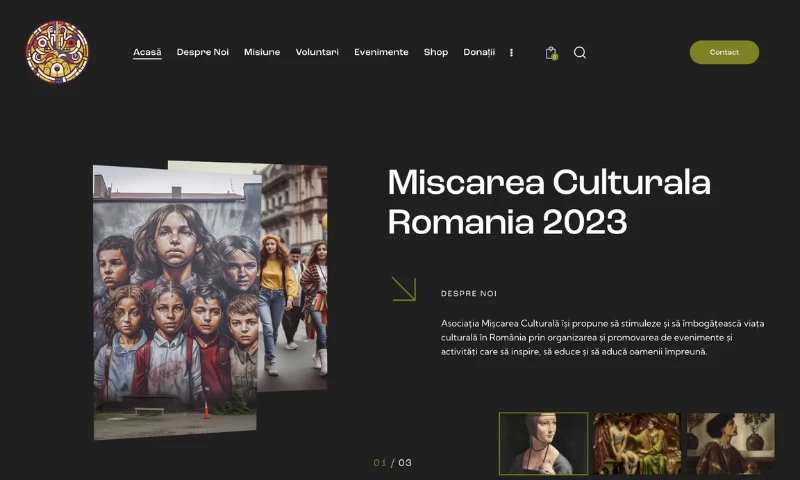Open the Voluntari menu item
Screen dimensions: 800x480
(317, 52)
